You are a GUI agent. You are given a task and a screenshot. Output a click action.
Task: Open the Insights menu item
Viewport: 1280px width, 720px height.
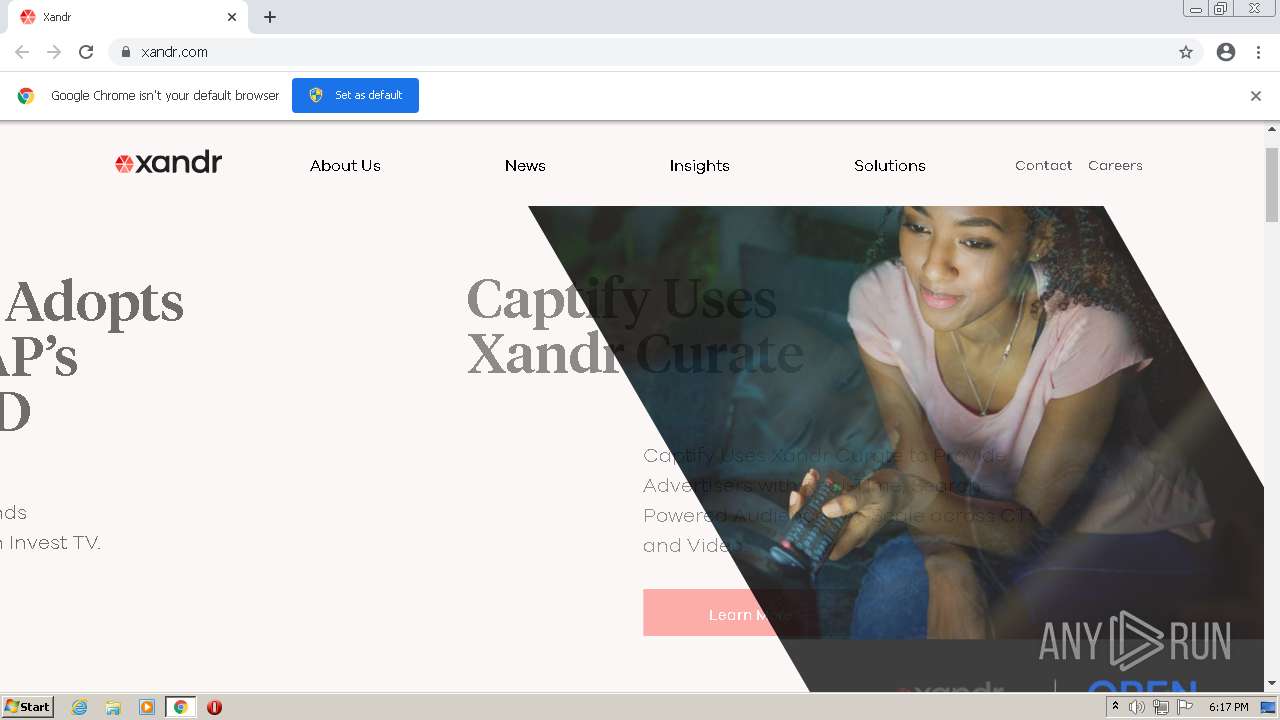(700, 166)
